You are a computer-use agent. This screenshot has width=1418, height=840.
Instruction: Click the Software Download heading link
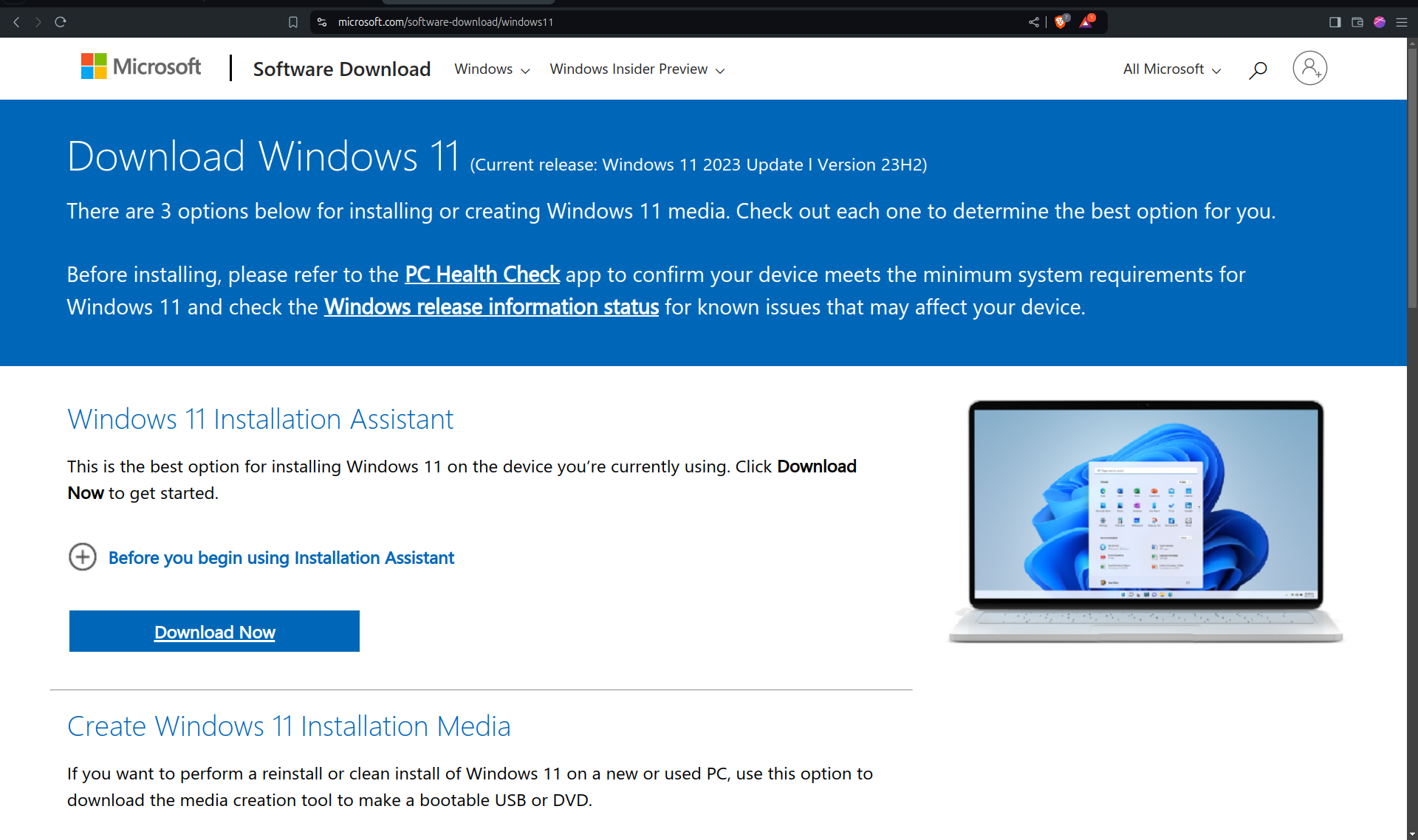pos(342,69)
